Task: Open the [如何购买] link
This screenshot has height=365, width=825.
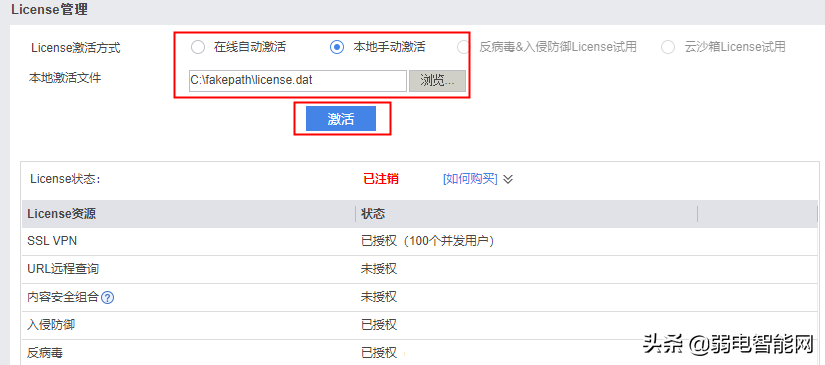Action: pyautogui.click(x=470, y=179)
